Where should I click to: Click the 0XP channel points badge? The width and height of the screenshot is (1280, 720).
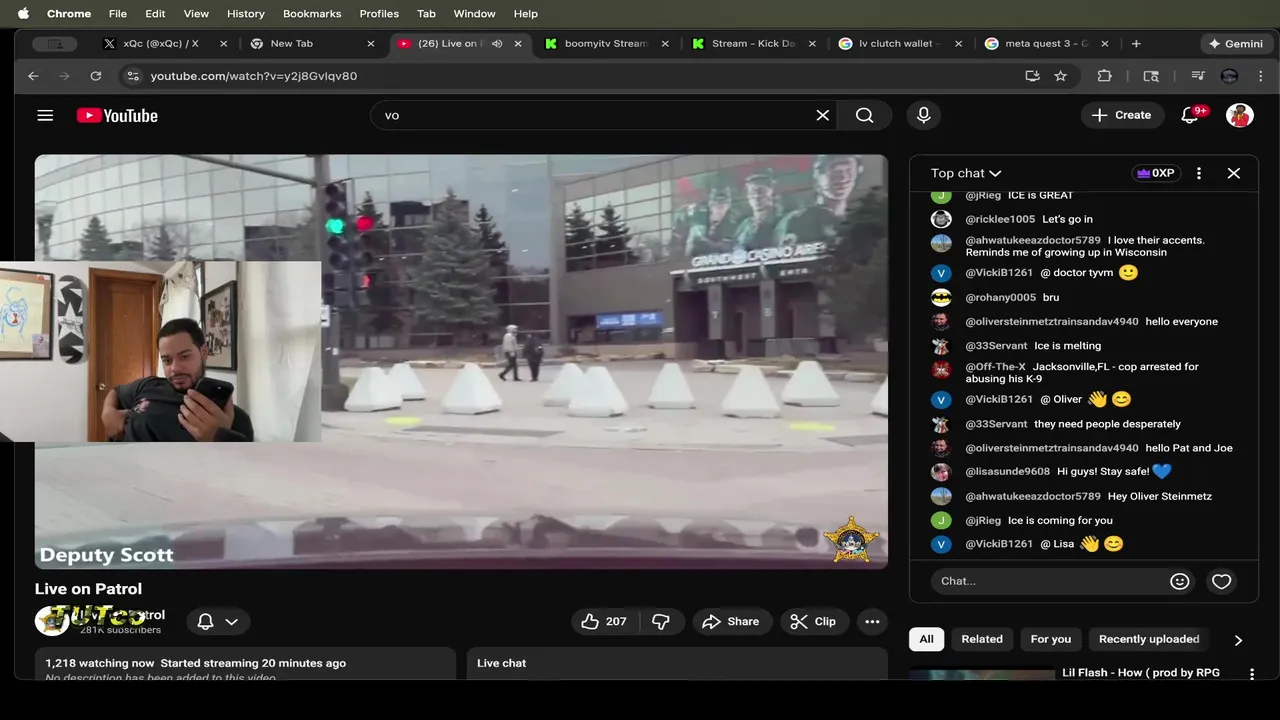[x=1155, y=173]
